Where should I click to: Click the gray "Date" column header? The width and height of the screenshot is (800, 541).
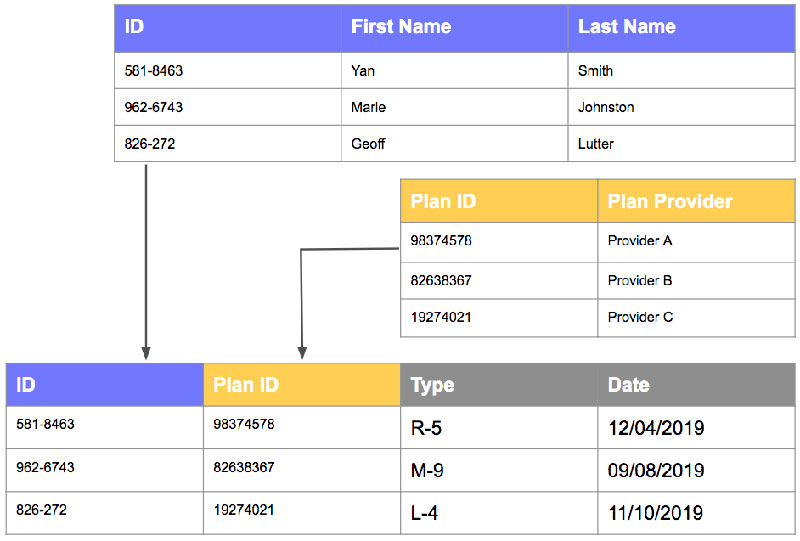[629, 385]
